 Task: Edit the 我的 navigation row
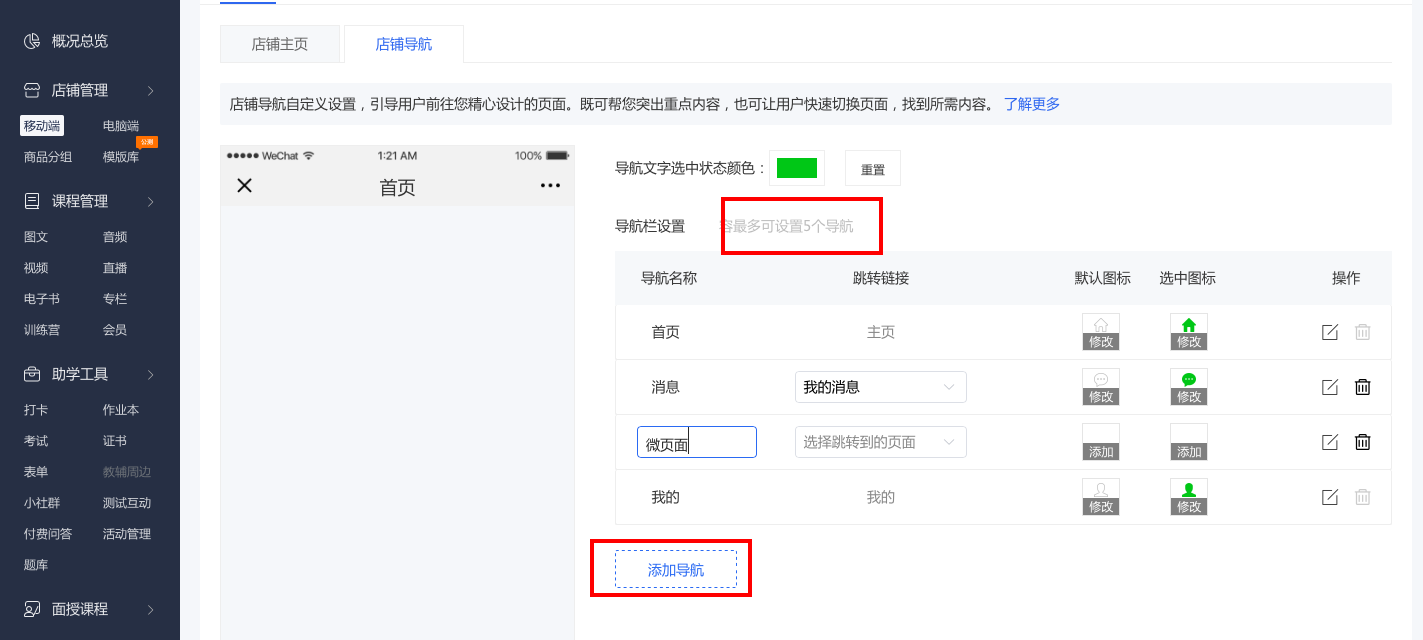(x=1329, y=497)
